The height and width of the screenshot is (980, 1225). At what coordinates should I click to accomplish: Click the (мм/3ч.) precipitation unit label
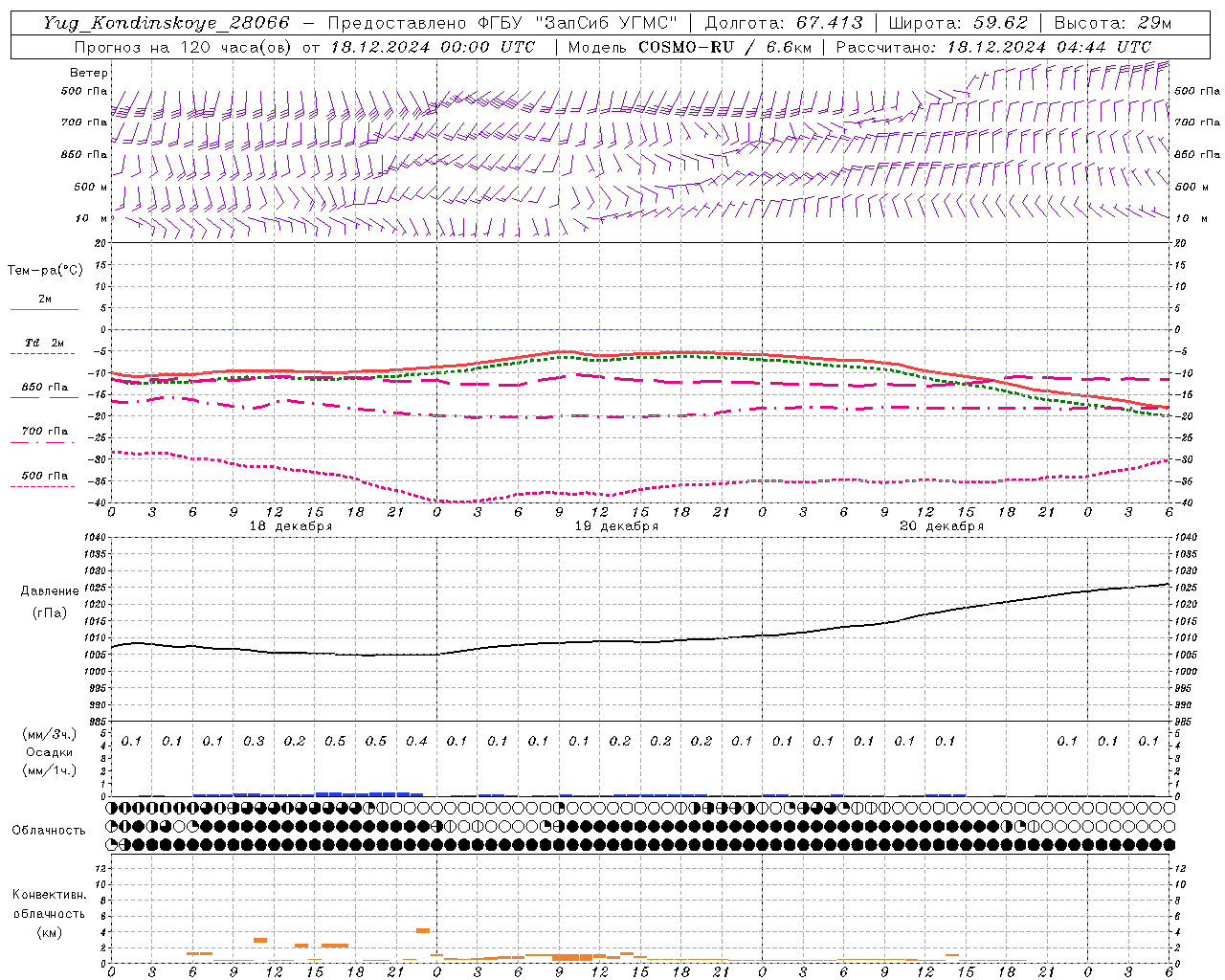coord(50,734)
